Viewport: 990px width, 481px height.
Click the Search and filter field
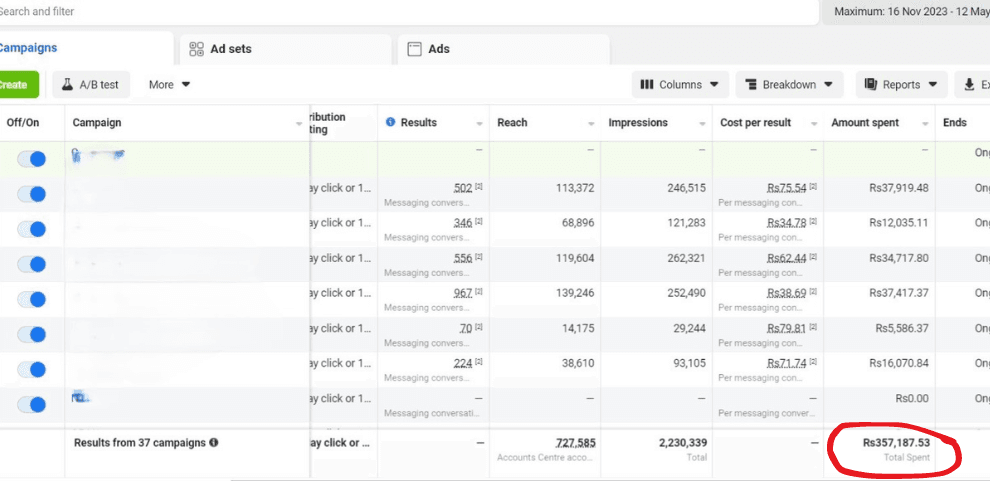[x=409, y=11]
